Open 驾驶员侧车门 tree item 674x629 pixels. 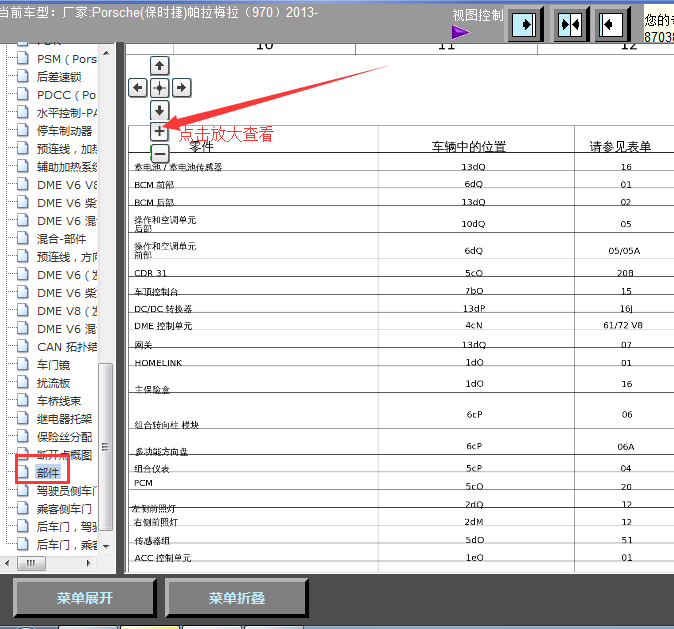coord(67,491)
